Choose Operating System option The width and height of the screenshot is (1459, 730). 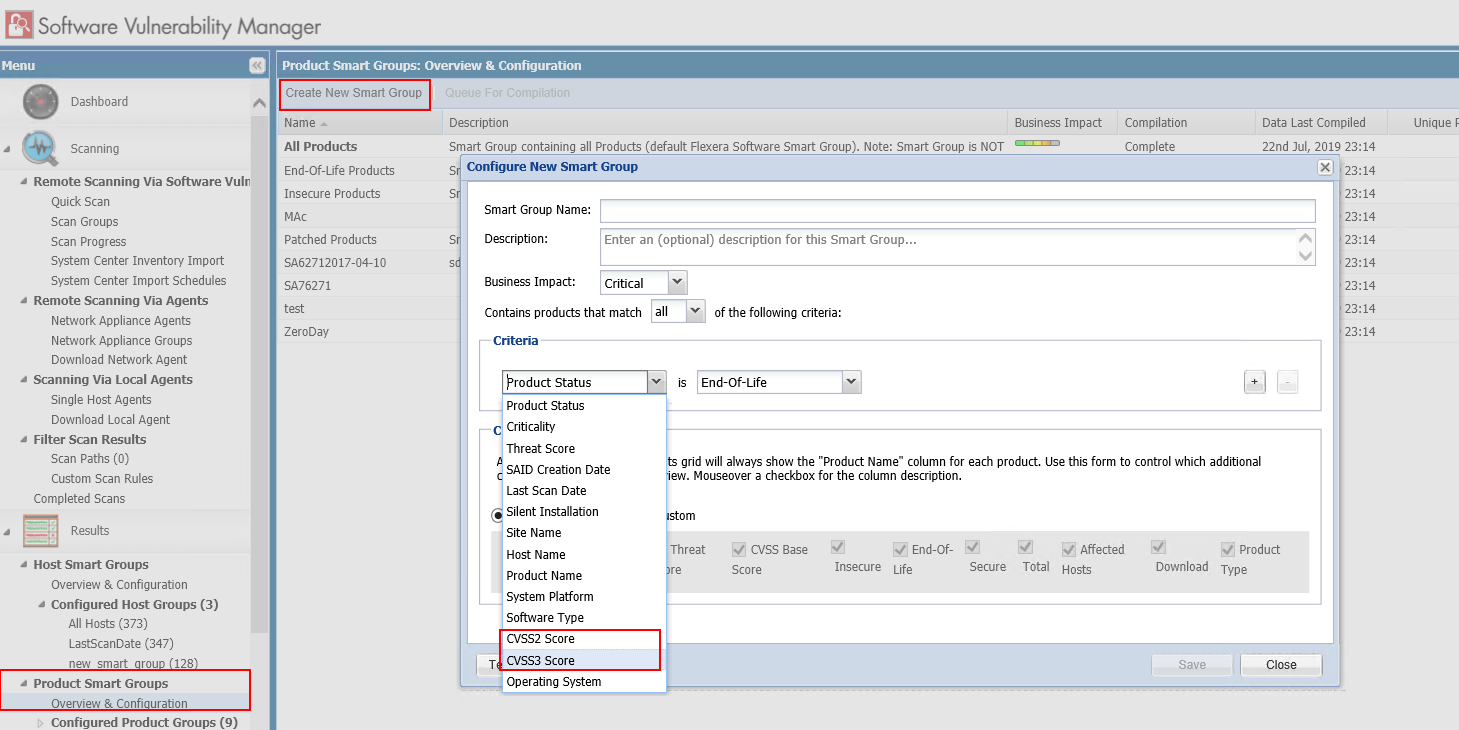click(584, 682)
